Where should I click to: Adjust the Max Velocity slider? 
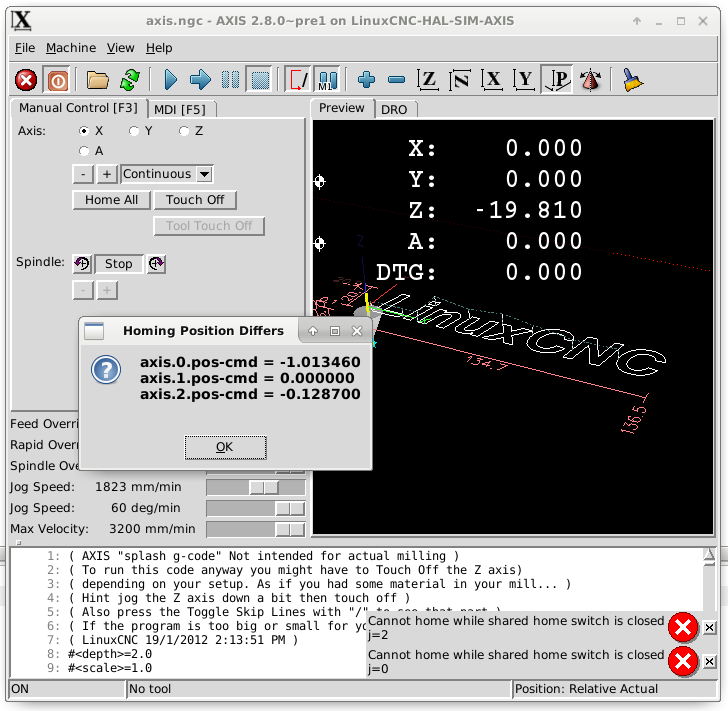tap(290, 529)
